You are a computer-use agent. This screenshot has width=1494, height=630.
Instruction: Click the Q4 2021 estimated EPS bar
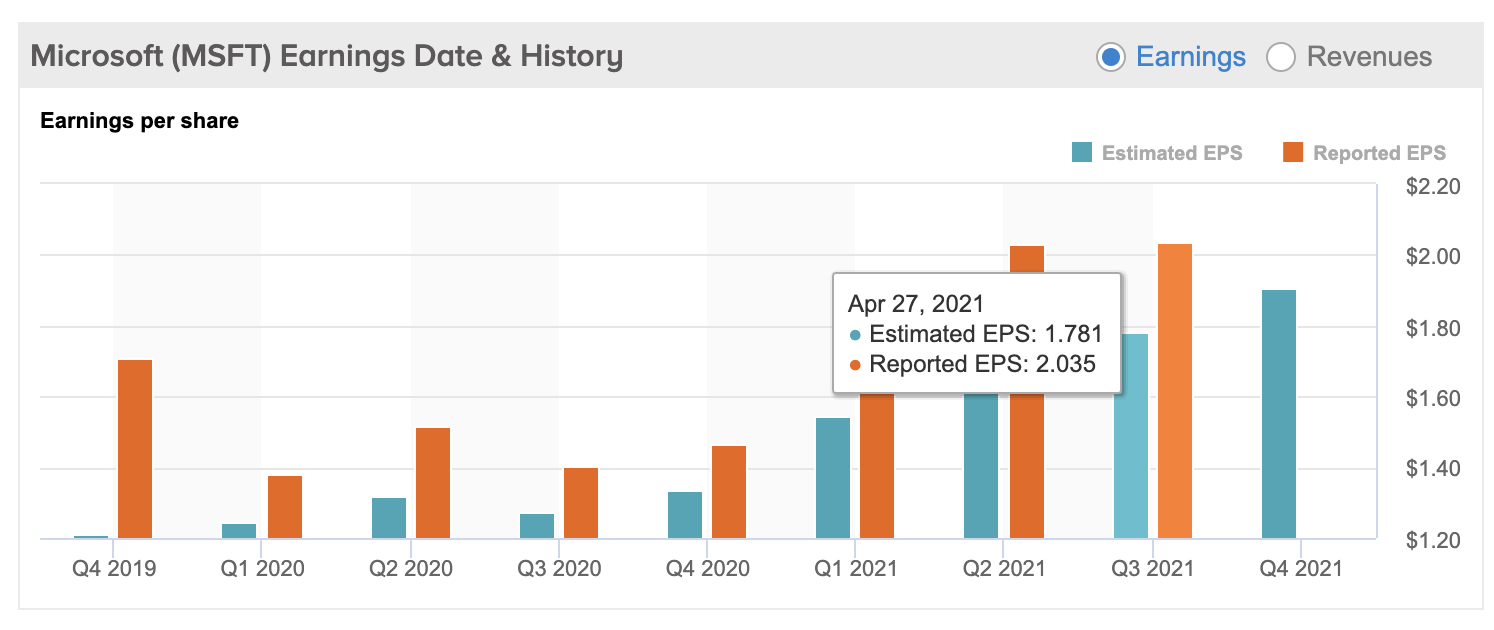coord(1279,414)
